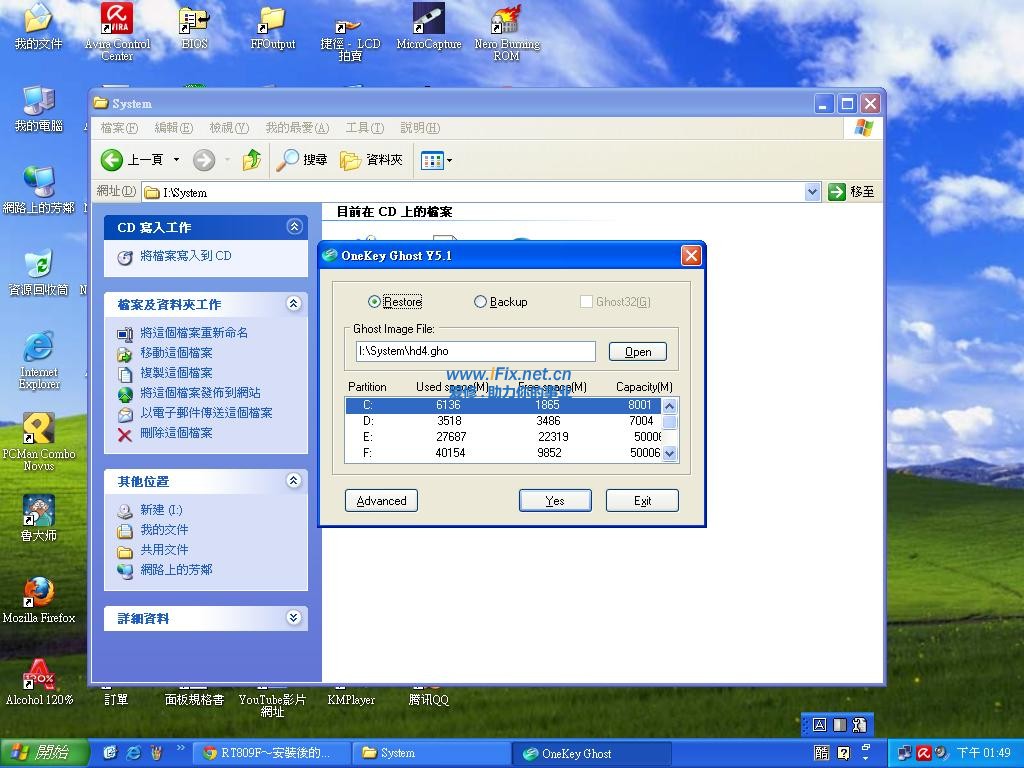
Task: Open the address bar dropdown arrow
Action: pos(812,192)
